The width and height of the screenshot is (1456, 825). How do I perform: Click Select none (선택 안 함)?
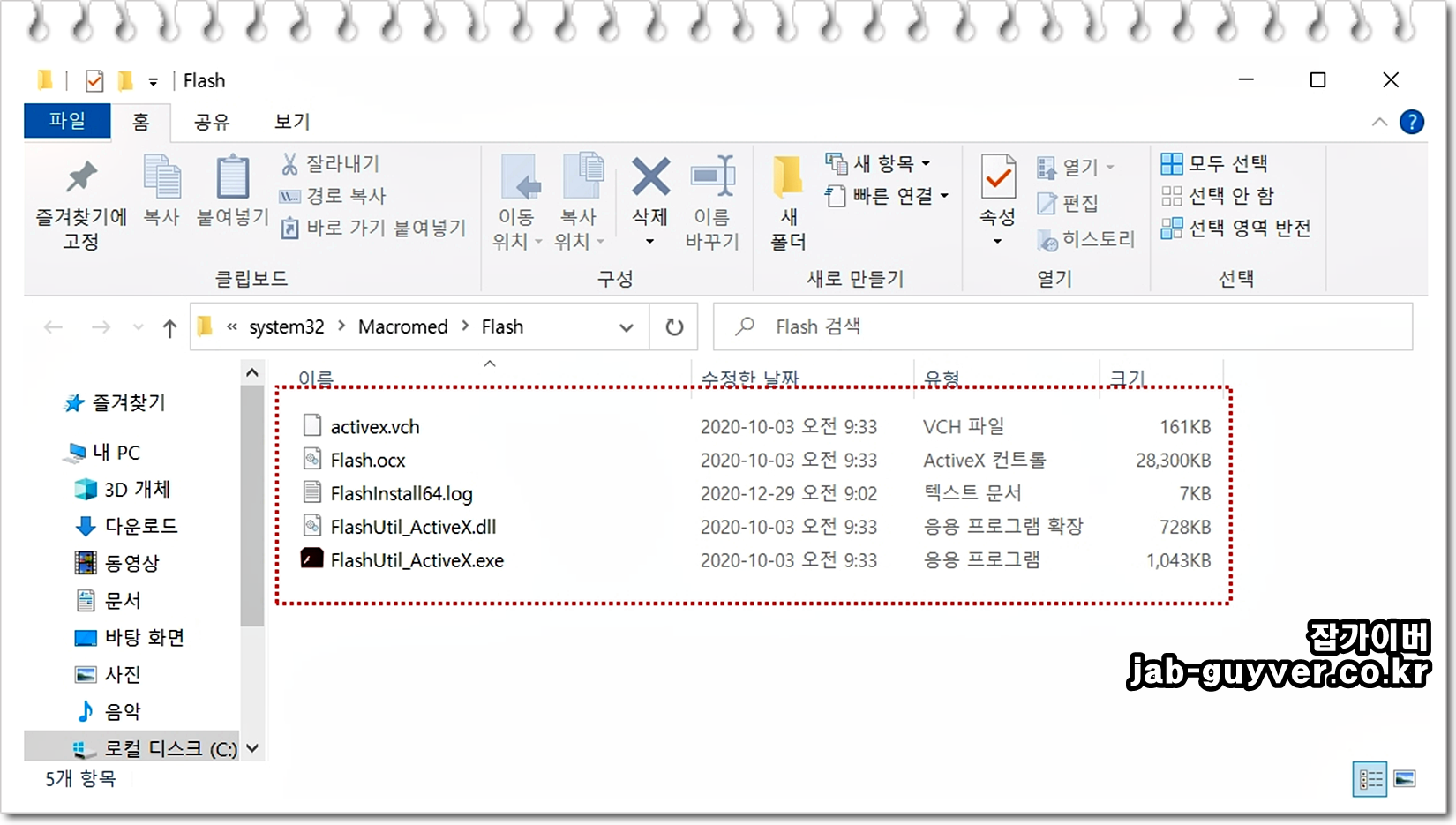1218,196
